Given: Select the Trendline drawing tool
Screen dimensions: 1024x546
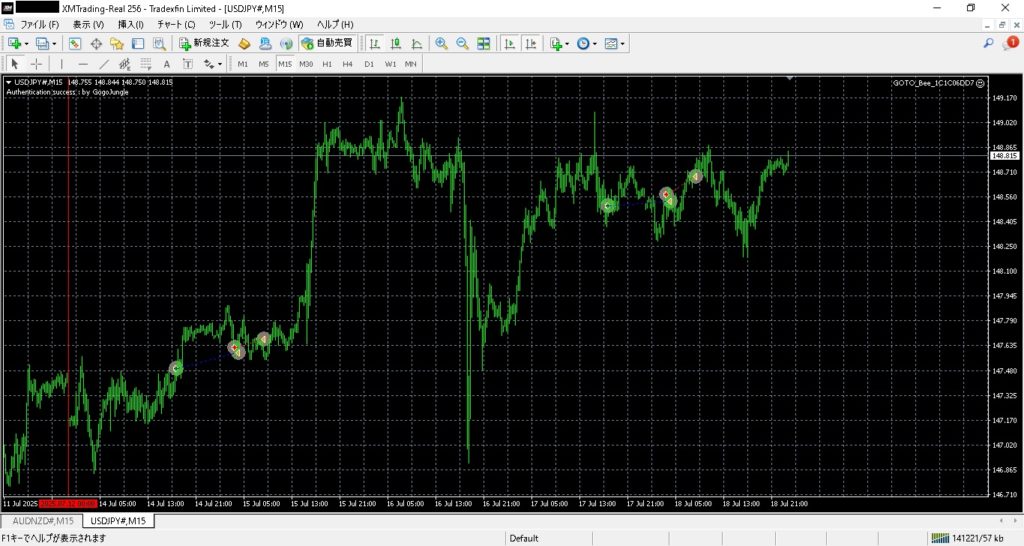Looking at the screenshot, I should click(104, 64).
